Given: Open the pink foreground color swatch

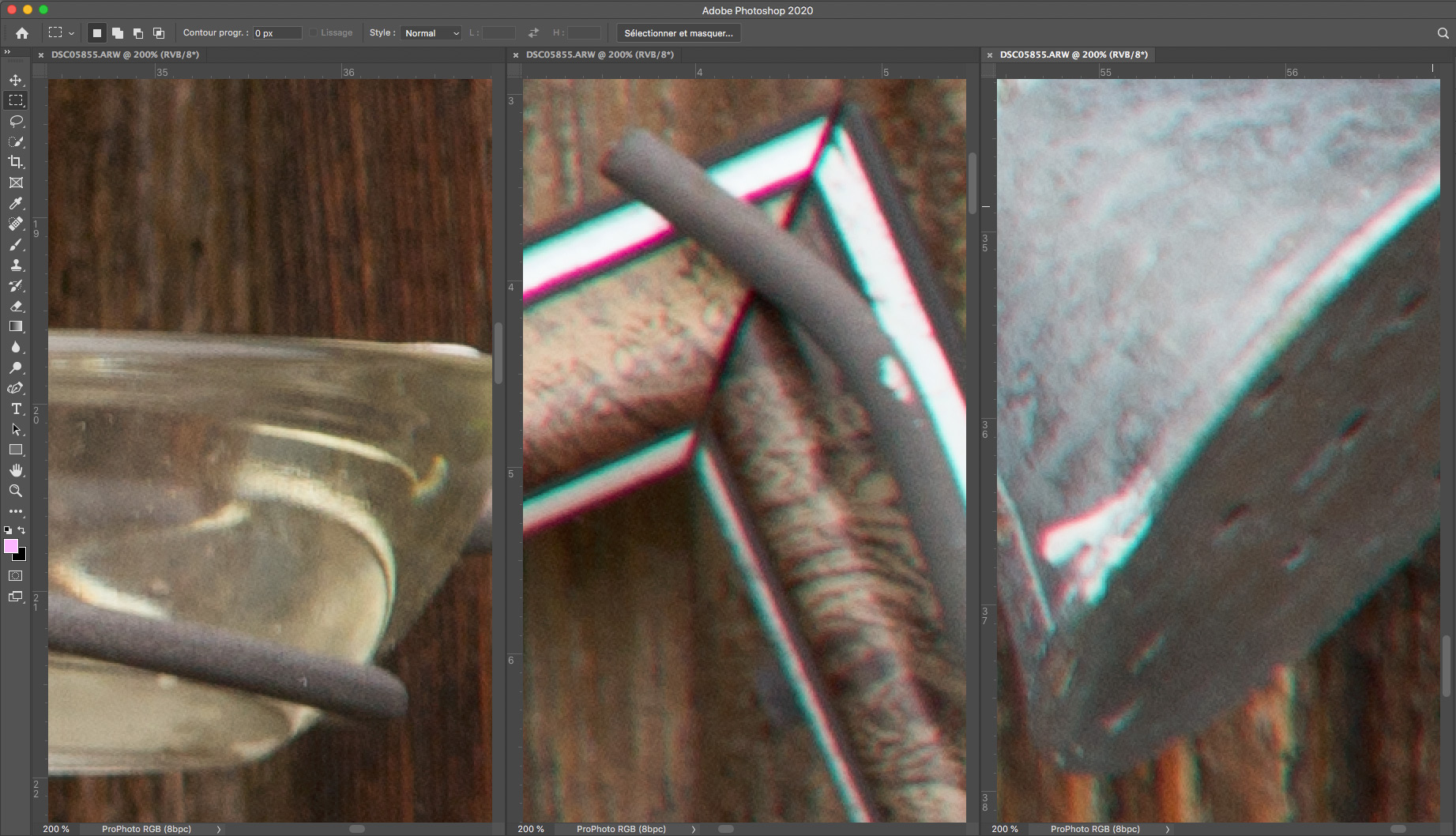Looking at the screenshot, I should pos(11,546).
